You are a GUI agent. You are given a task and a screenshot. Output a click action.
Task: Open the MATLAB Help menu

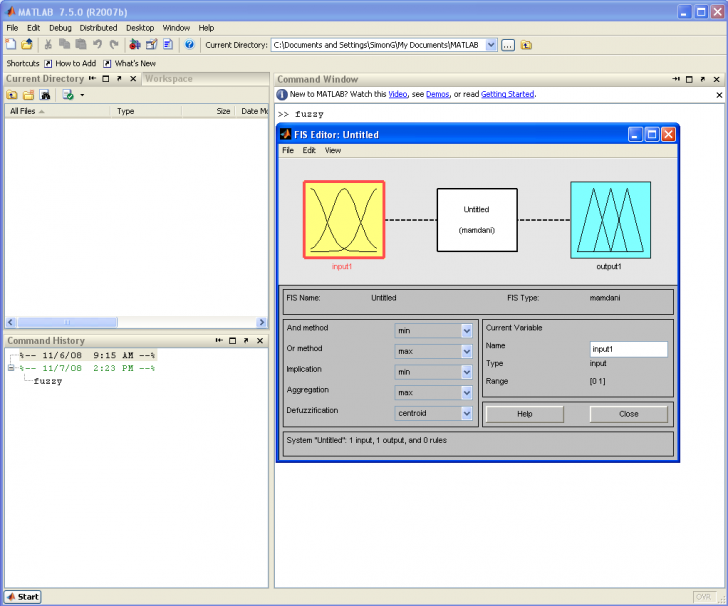206,28
